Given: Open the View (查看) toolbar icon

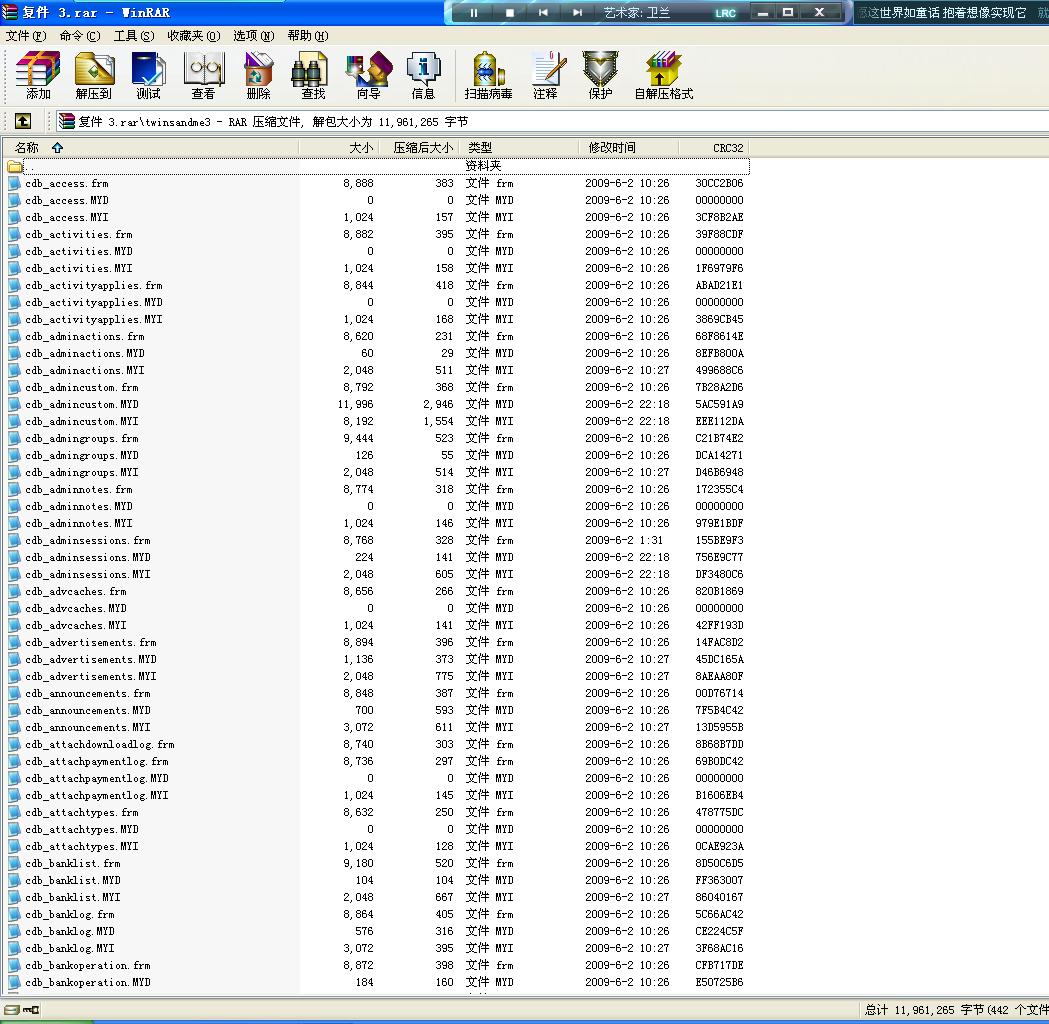Looking at the screenshot, I should click(x=203, y=75).
